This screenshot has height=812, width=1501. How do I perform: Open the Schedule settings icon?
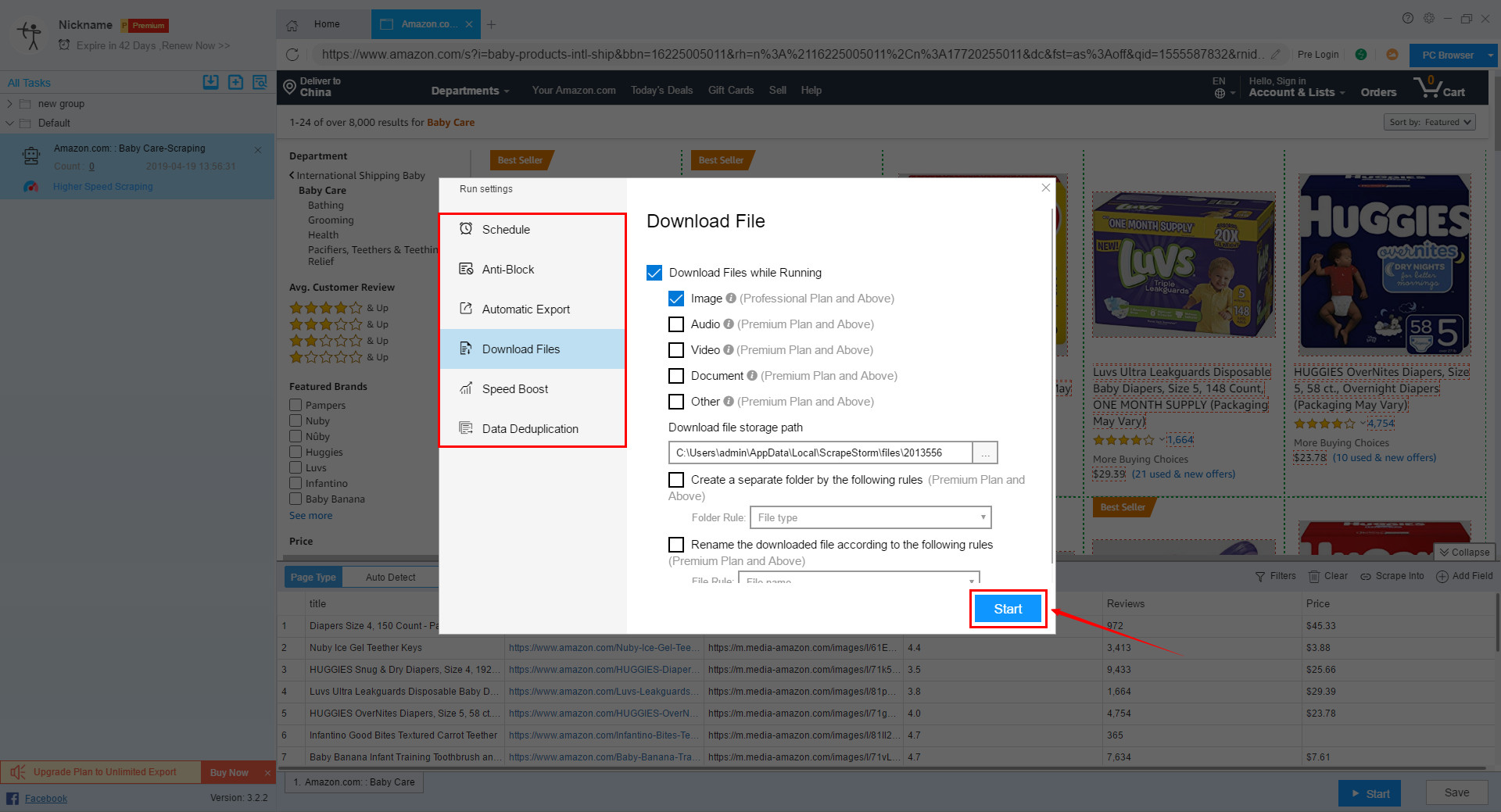click(x=466, y=229)
